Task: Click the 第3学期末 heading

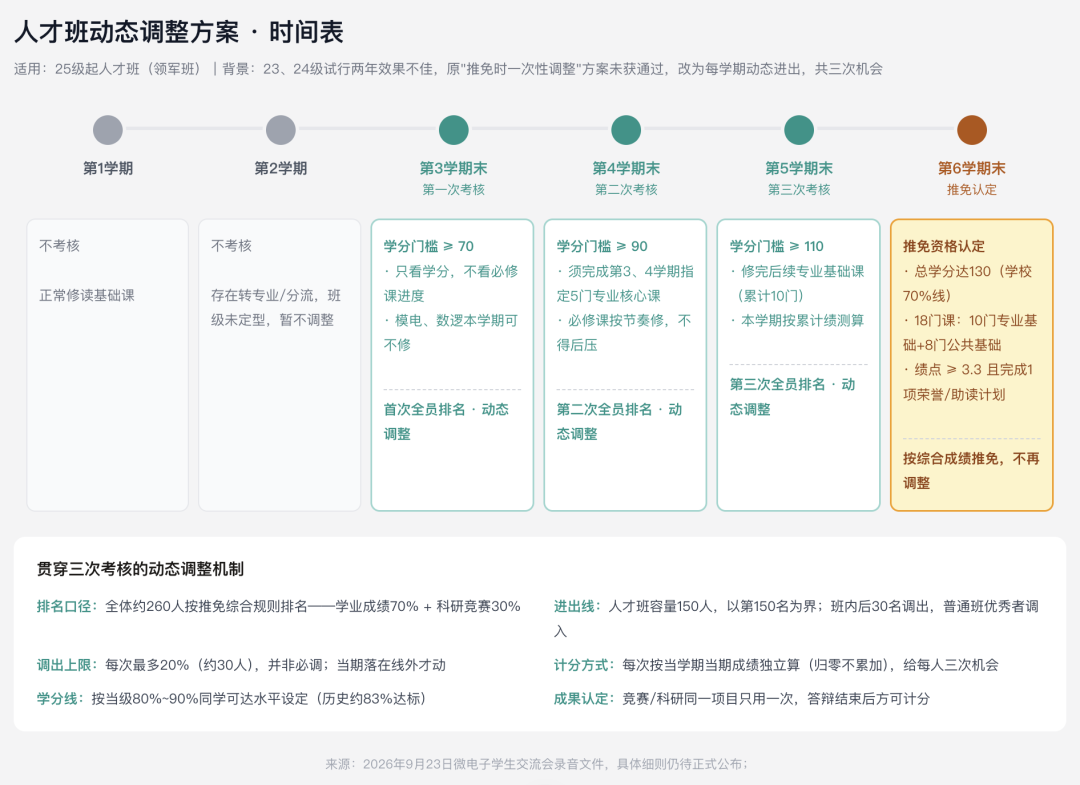Action: pyautogui.click(x=454, y=168)
